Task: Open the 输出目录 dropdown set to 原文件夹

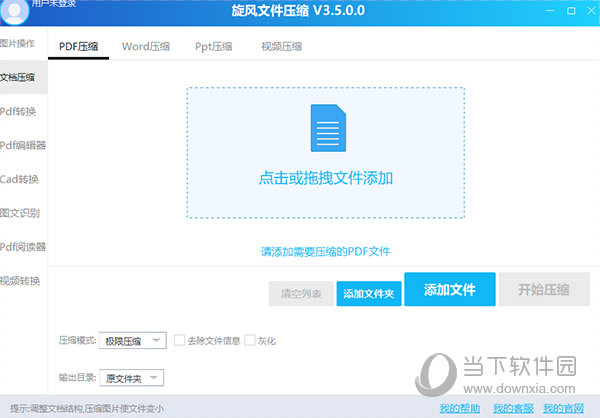Action: 132,378
